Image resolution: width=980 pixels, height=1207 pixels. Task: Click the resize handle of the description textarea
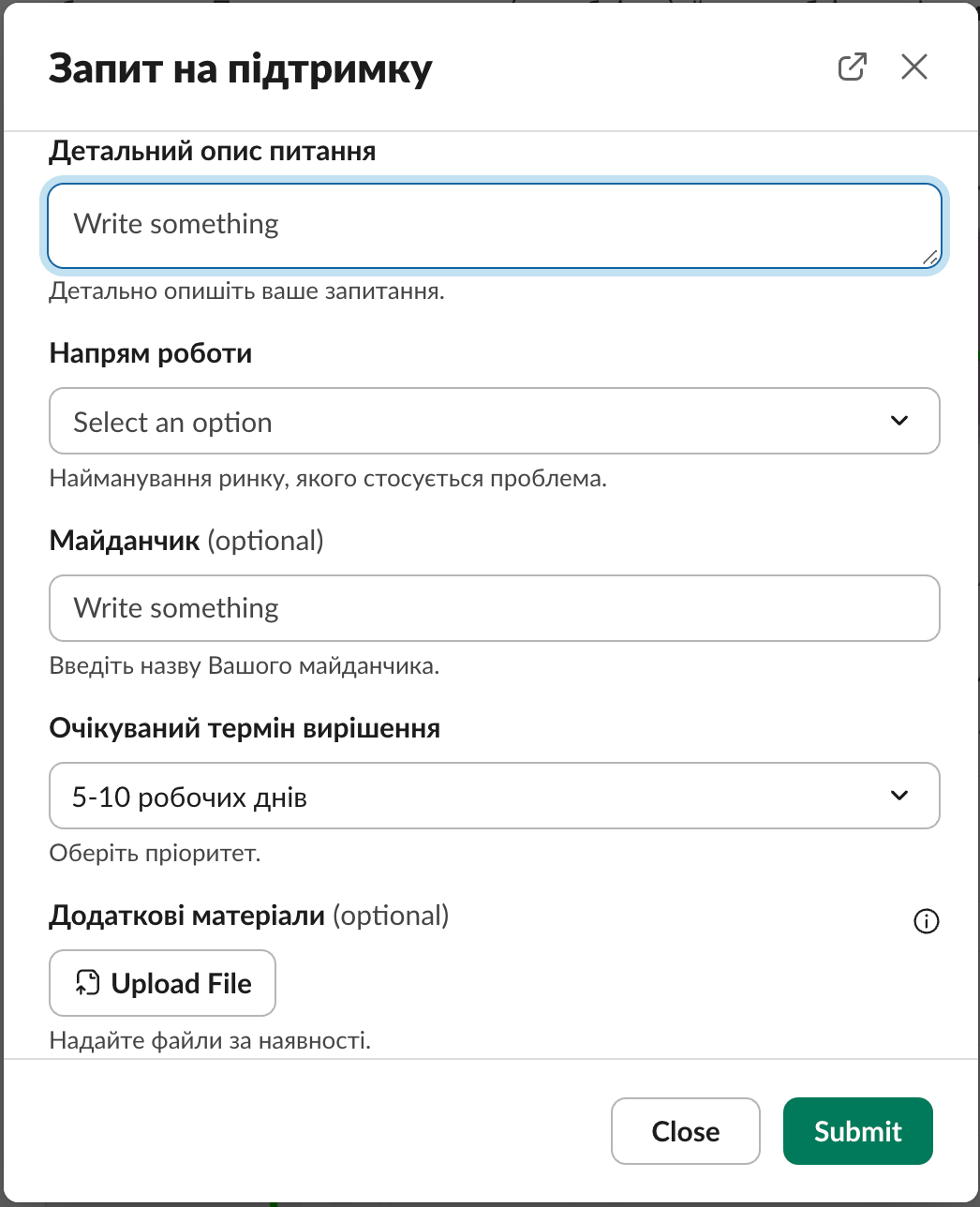tap(929, 257)
